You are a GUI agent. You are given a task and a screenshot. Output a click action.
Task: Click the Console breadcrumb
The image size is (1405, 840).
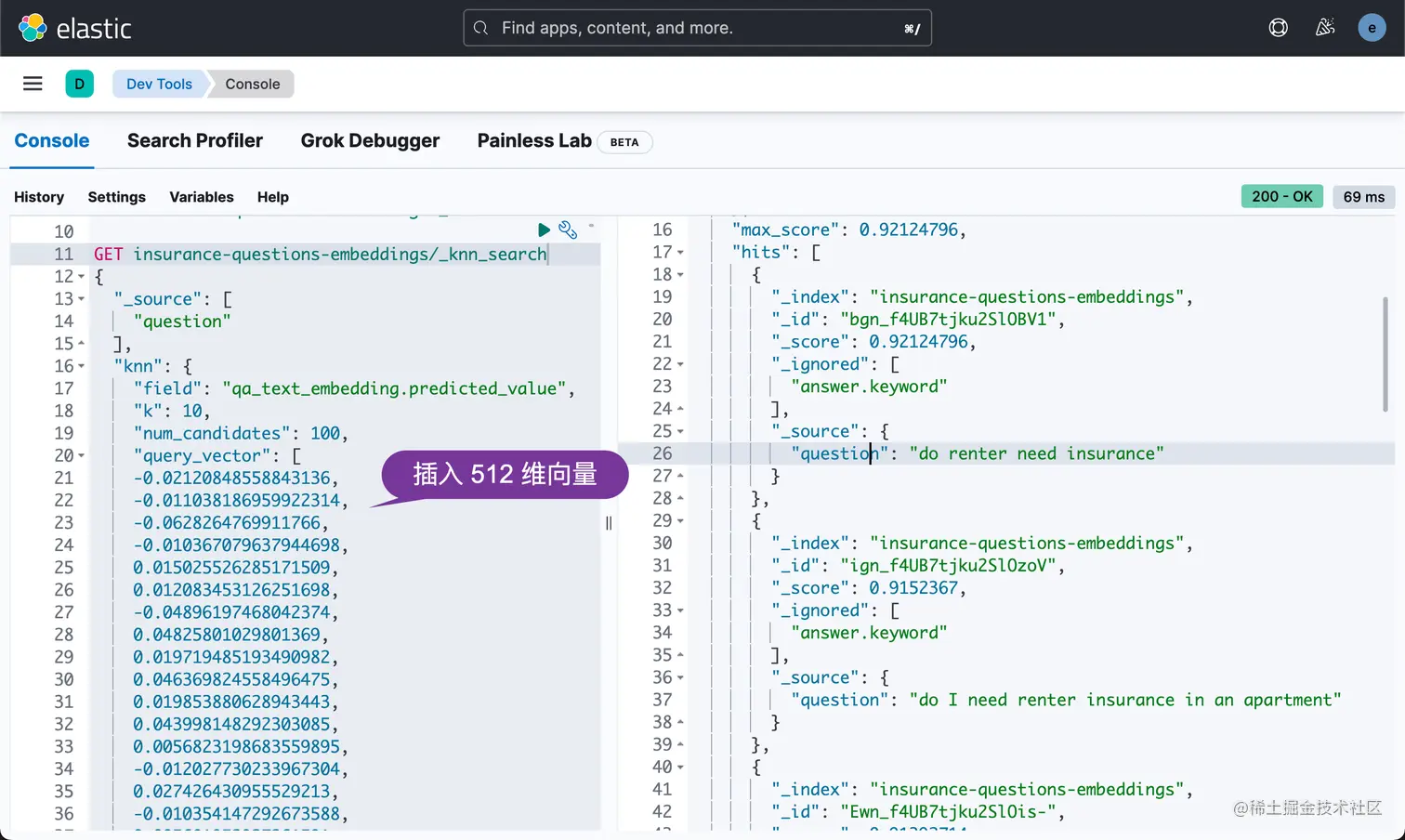(x=252, y=84)
